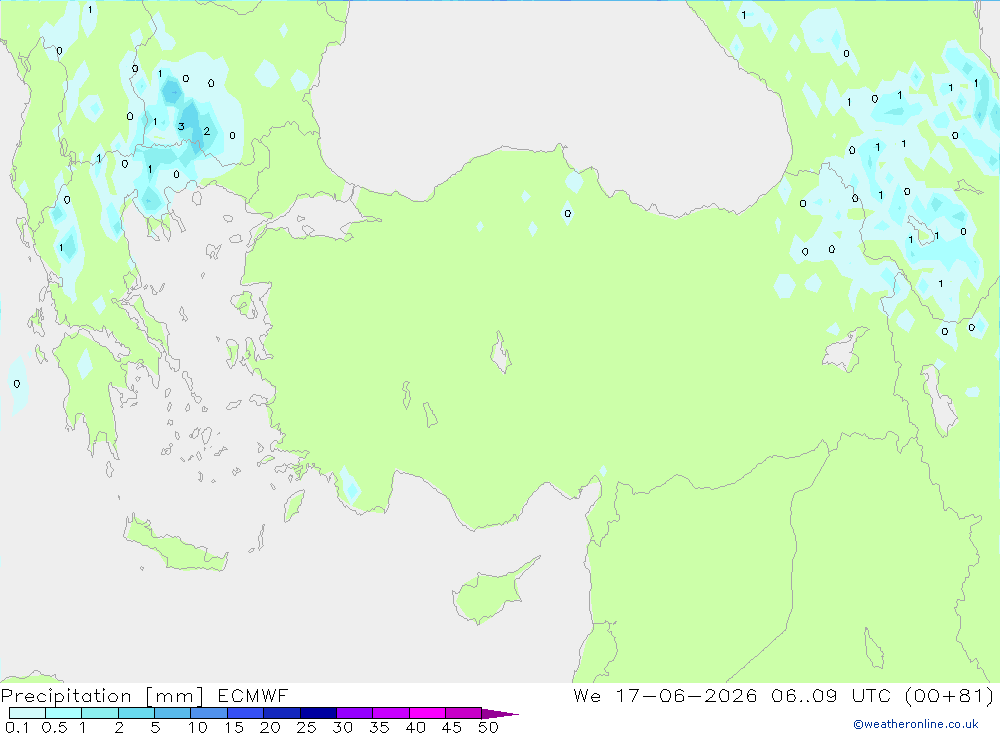Viewport: 1000px width, 733px height.
Task: Click the 0.1–0.5 mm legend color box
Action: click(27, 713)
